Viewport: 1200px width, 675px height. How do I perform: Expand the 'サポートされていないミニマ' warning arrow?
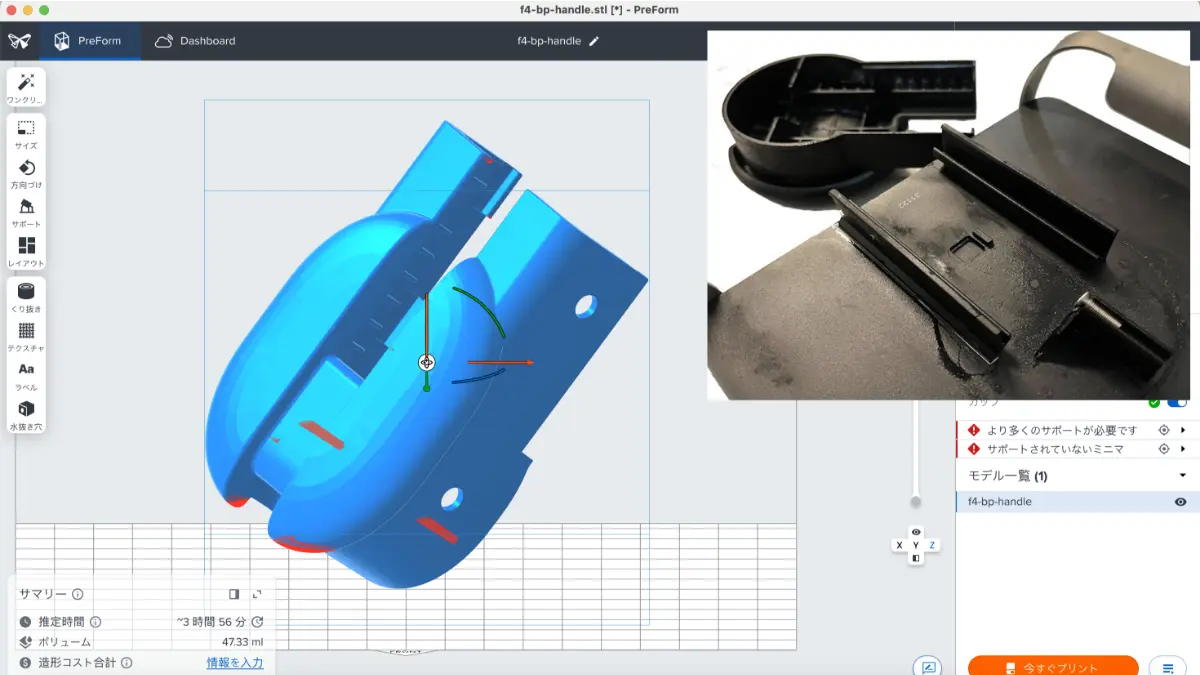tap(1183, 449)
